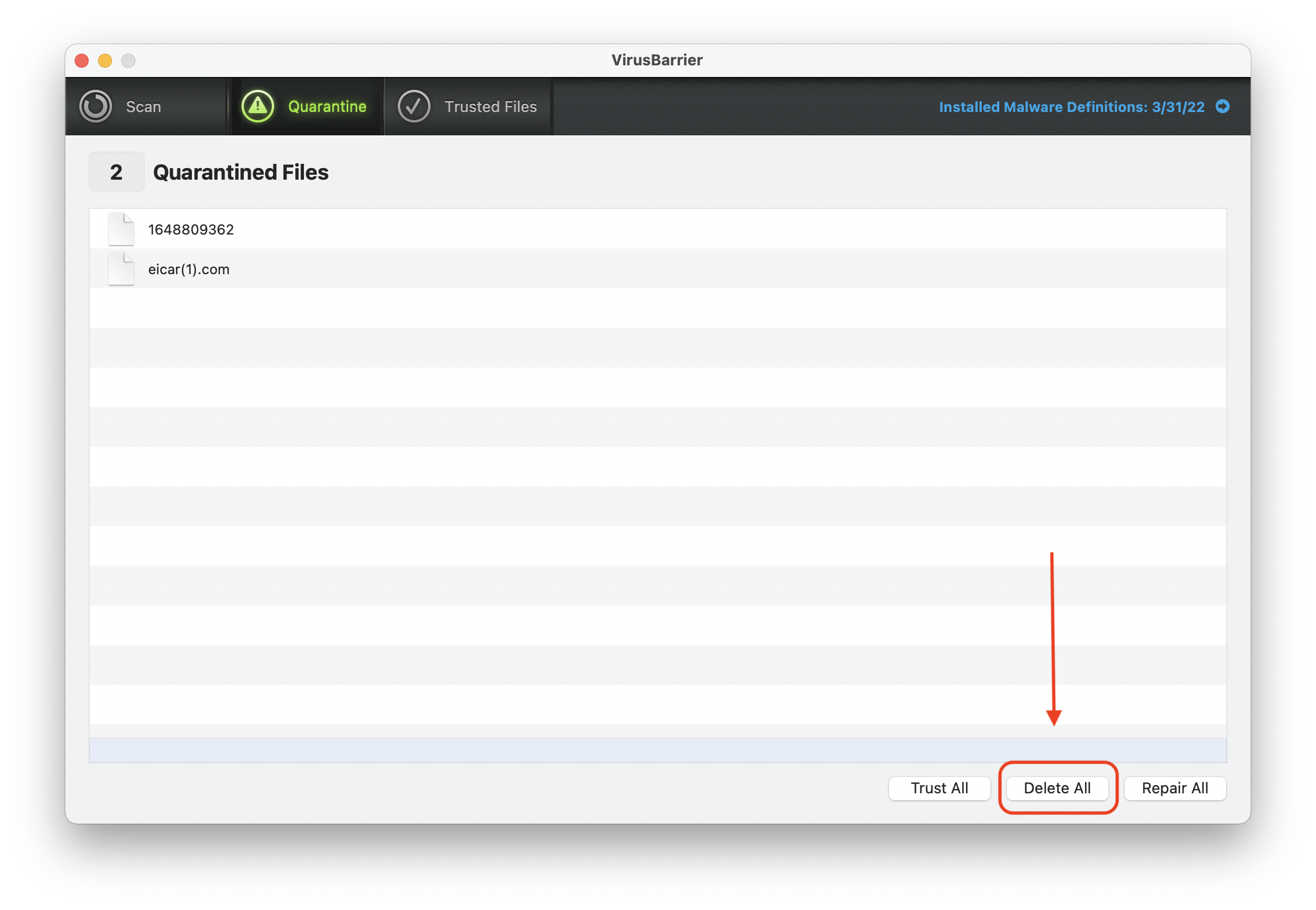The image size is (1316, 910).
Task: Click the quarantined files count badge
Action: [116, 171]
